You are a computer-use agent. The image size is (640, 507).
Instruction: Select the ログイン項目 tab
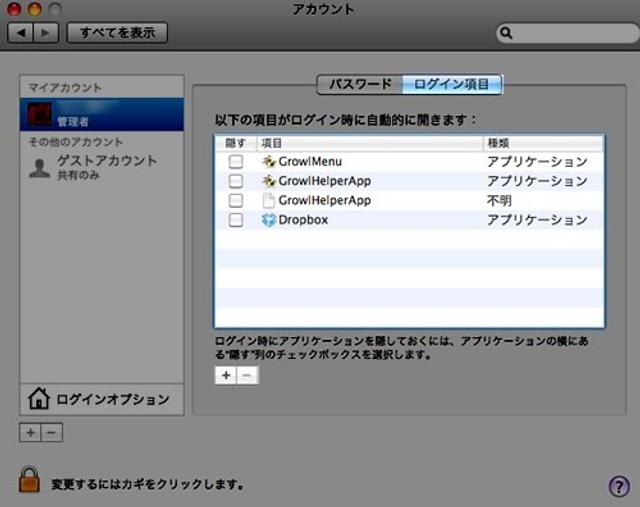pos(451,84)
